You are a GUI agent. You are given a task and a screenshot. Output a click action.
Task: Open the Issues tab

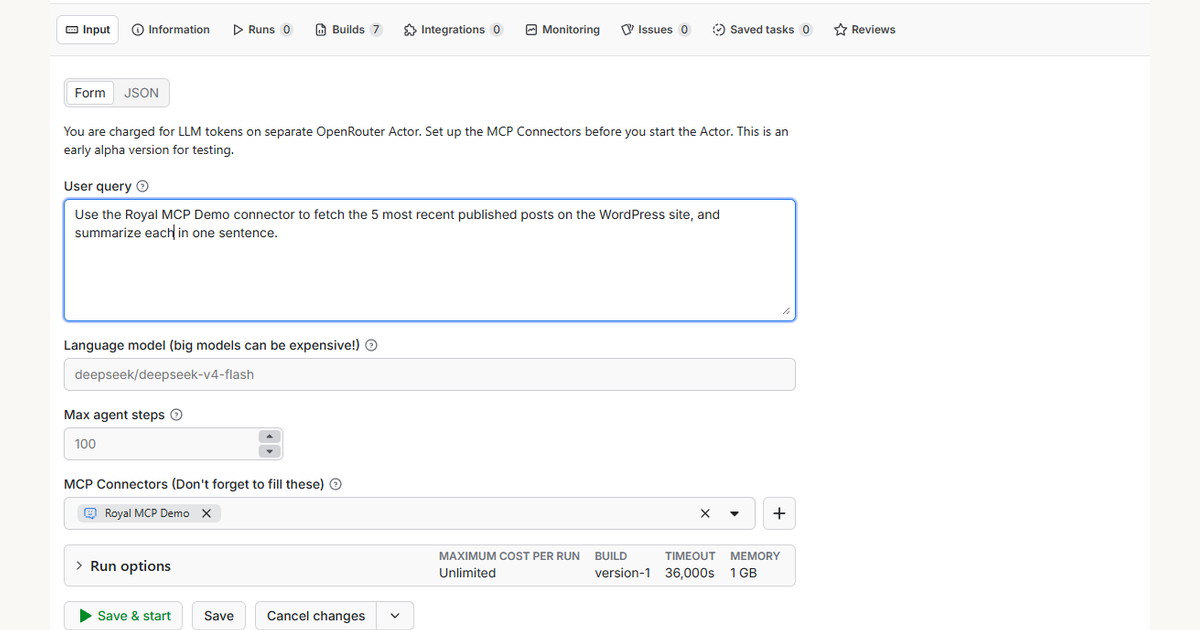click(x=656, y=30)
